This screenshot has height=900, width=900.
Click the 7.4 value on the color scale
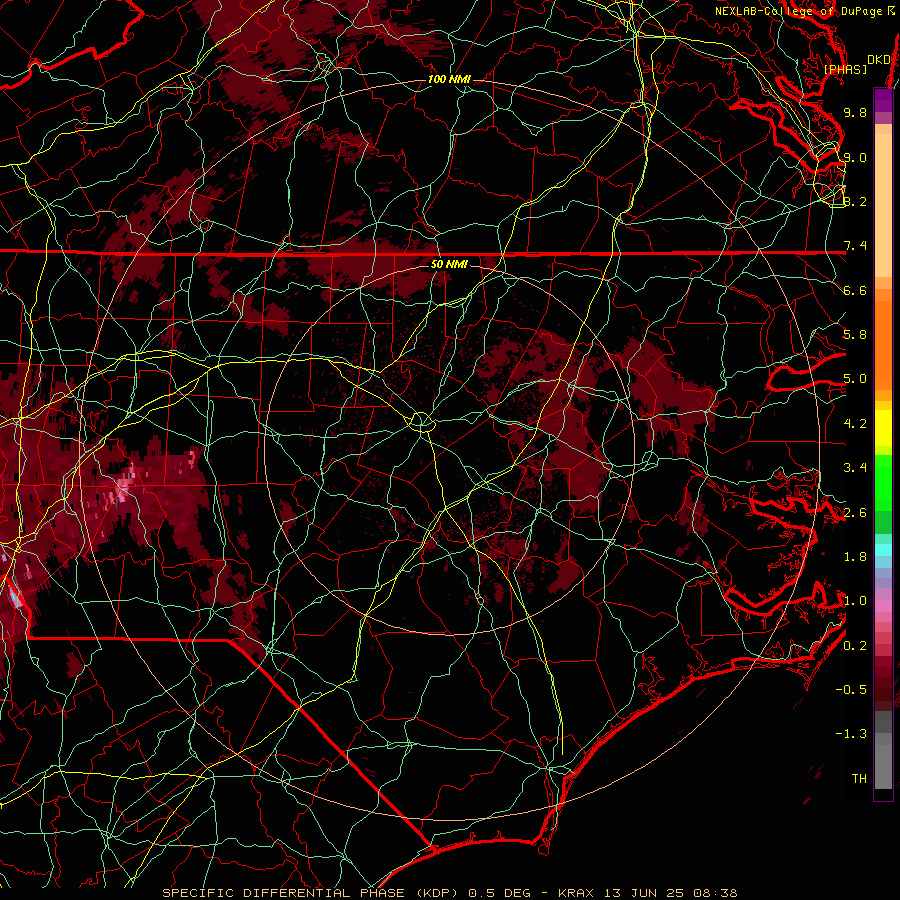855,246
